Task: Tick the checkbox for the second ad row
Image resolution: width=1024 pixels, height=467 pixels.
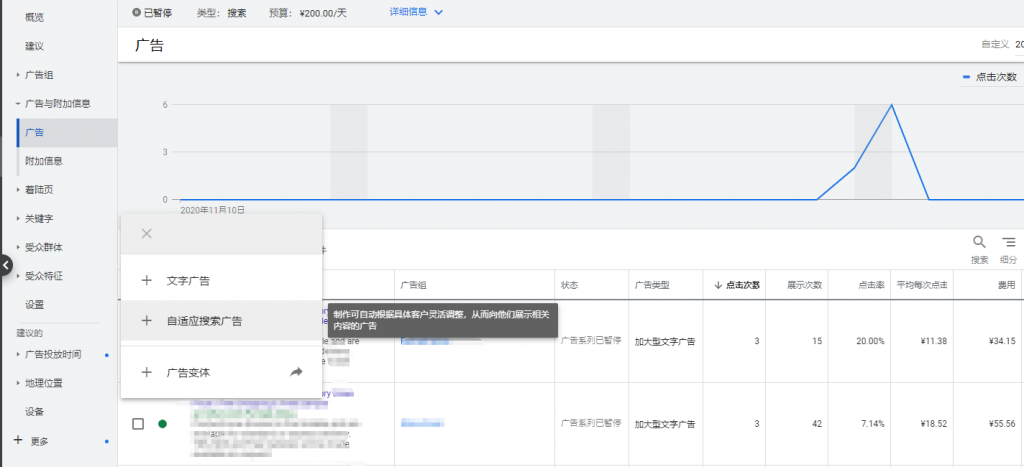Action: tap(138, 424)
